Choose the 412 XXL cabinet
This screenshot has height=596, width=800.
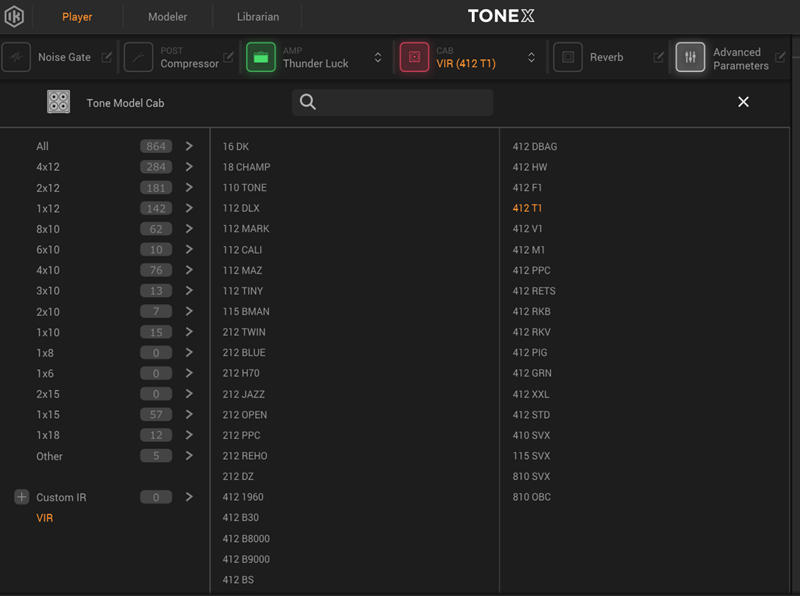click(x=531, y=394)
